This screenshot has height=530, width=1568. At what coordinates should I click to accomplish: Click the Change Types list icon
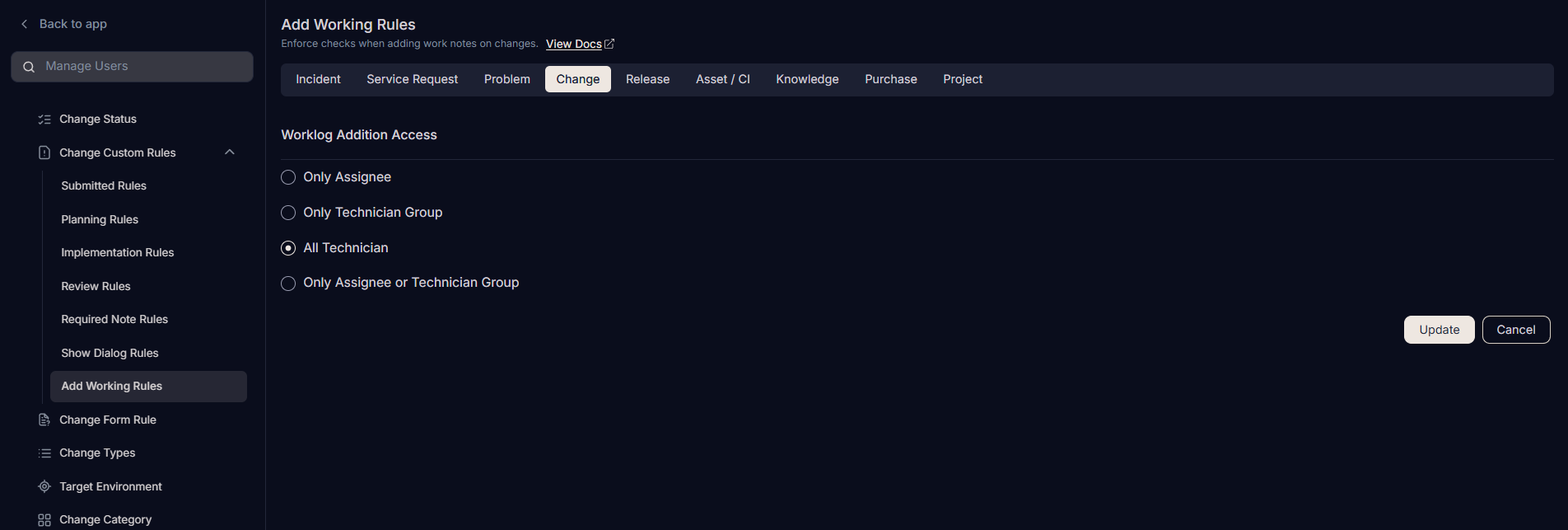point(44,453)
